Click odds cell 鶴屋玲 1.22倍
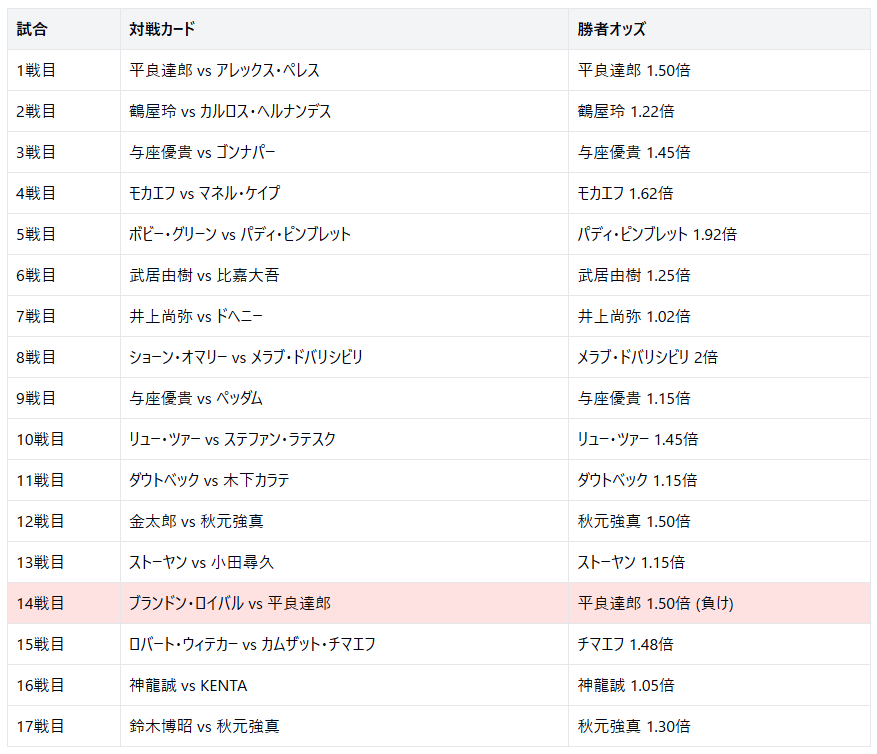 pos(633,111)
